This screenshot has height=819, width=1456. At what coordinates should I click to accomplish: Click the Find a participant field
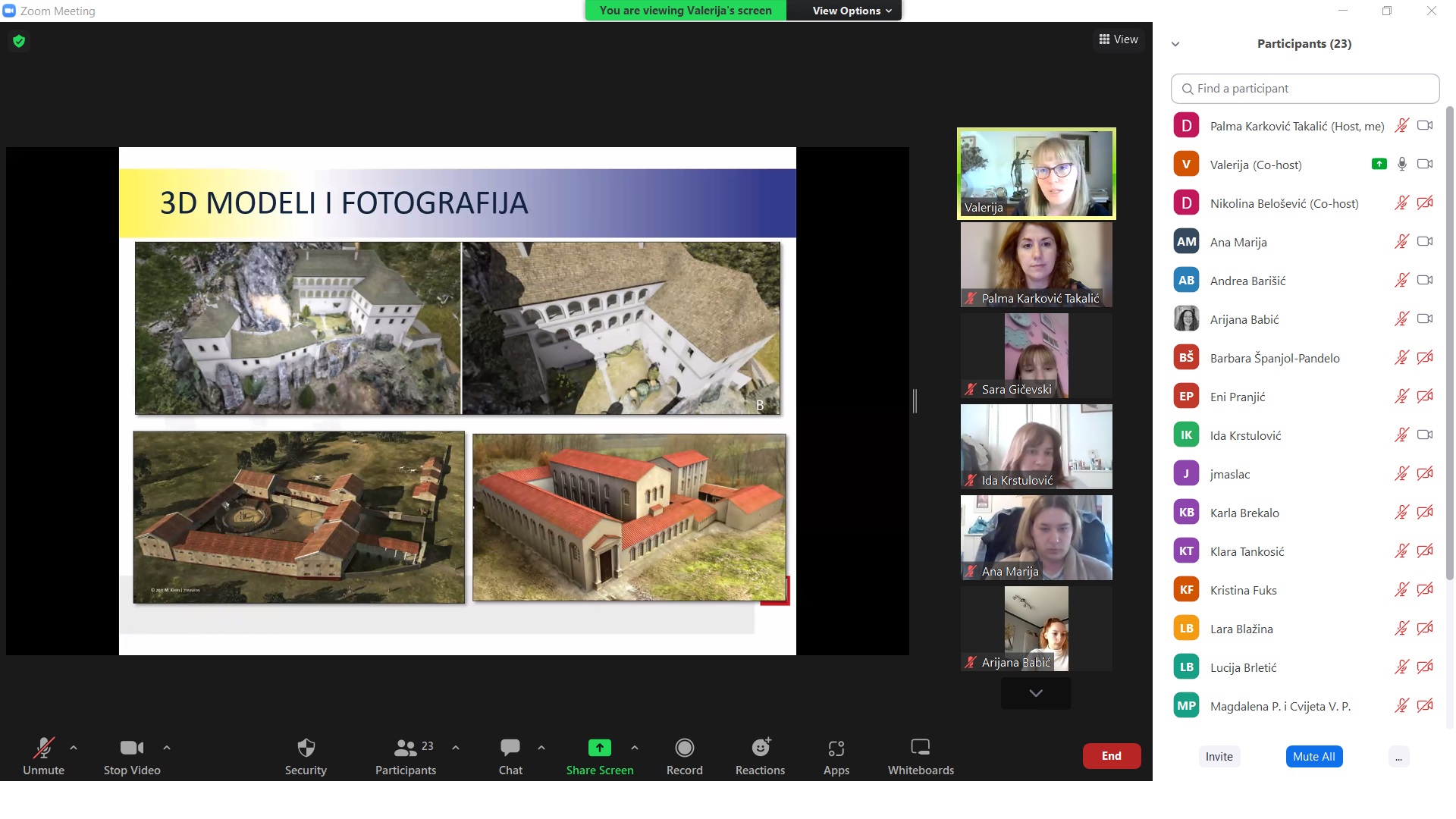pos(1304,89)
